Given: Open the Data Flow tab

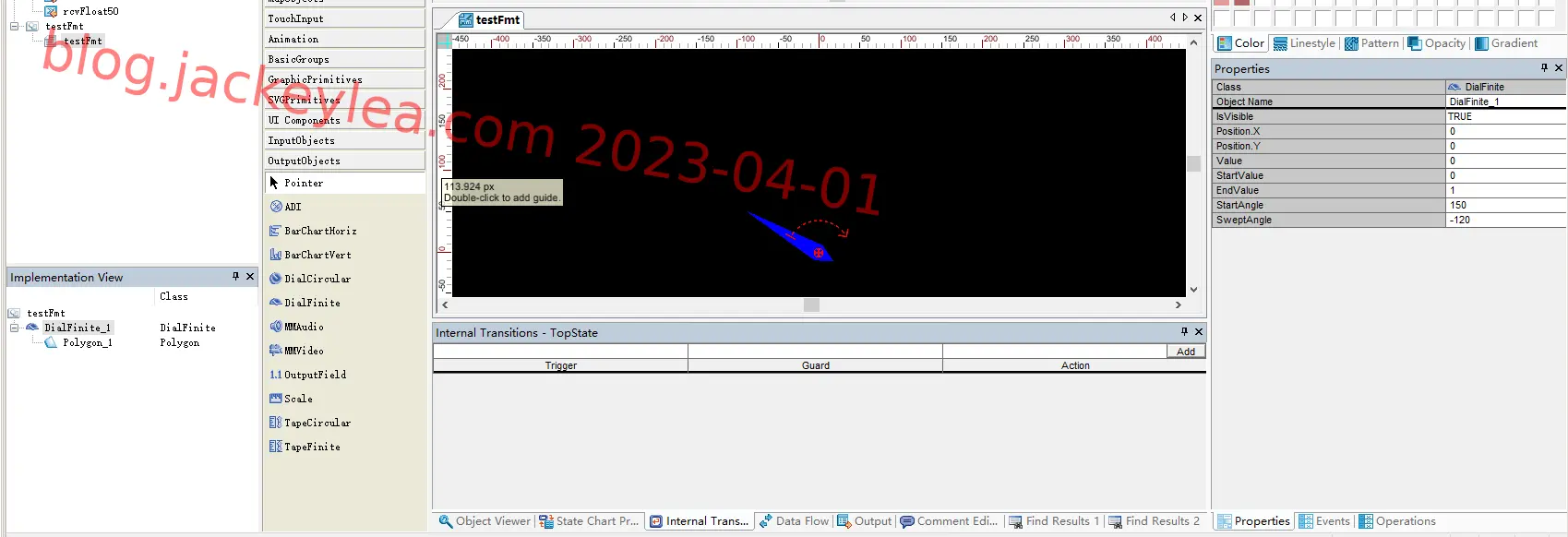Looking at the screenshot, I should click(x=794, y=521).
